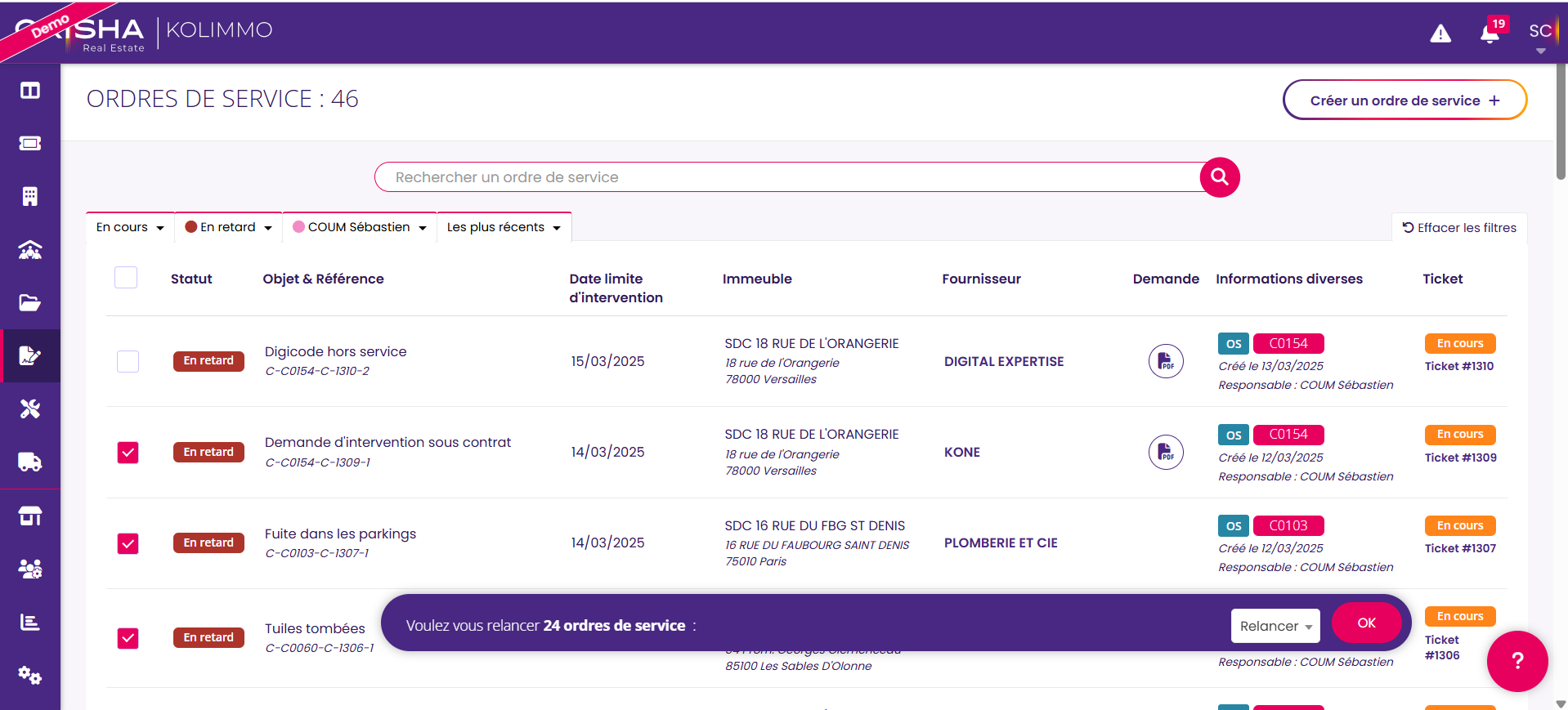Open the buildings icon in sidebar
Screen dimensions: 1568x710
tap(30, 197)
